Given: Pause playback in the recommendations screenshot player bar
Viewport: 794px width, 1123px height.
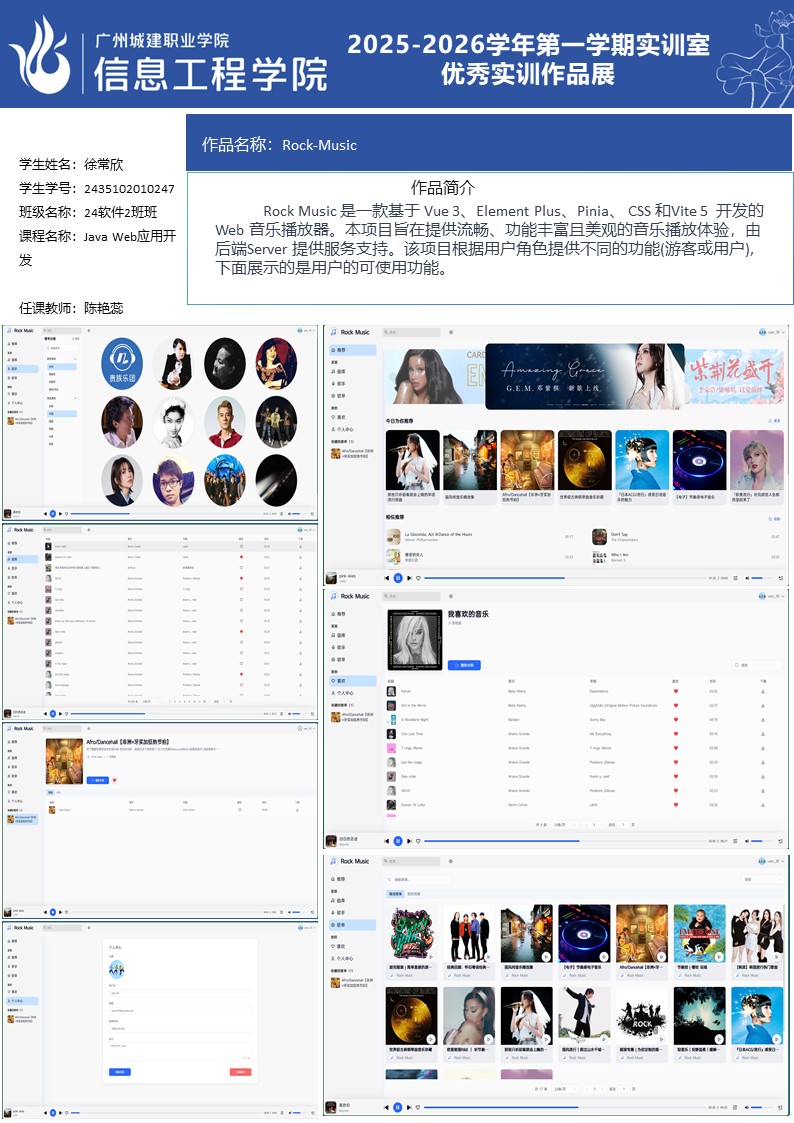Looking at the screenshot, I should click(x=398, y=577).
